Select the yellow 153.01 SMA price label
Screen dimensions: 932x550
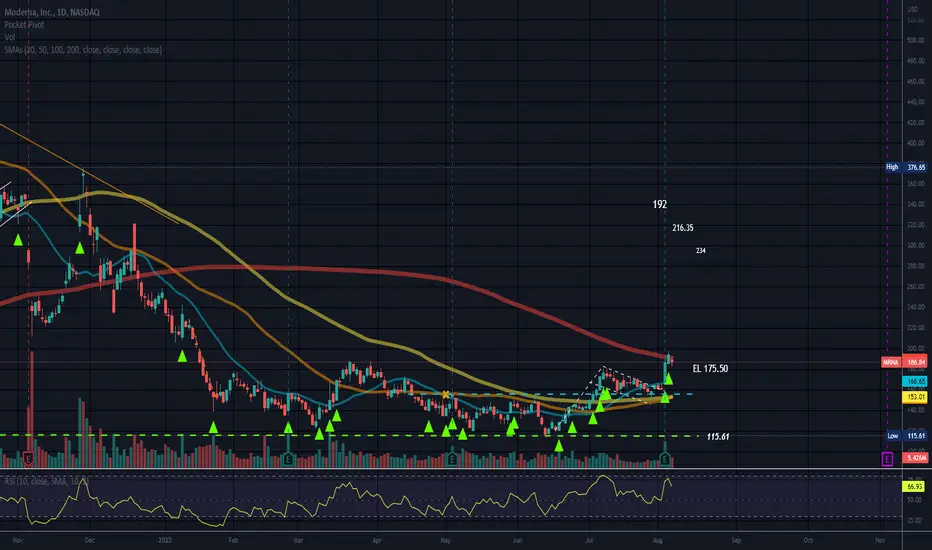click(914, 397)
